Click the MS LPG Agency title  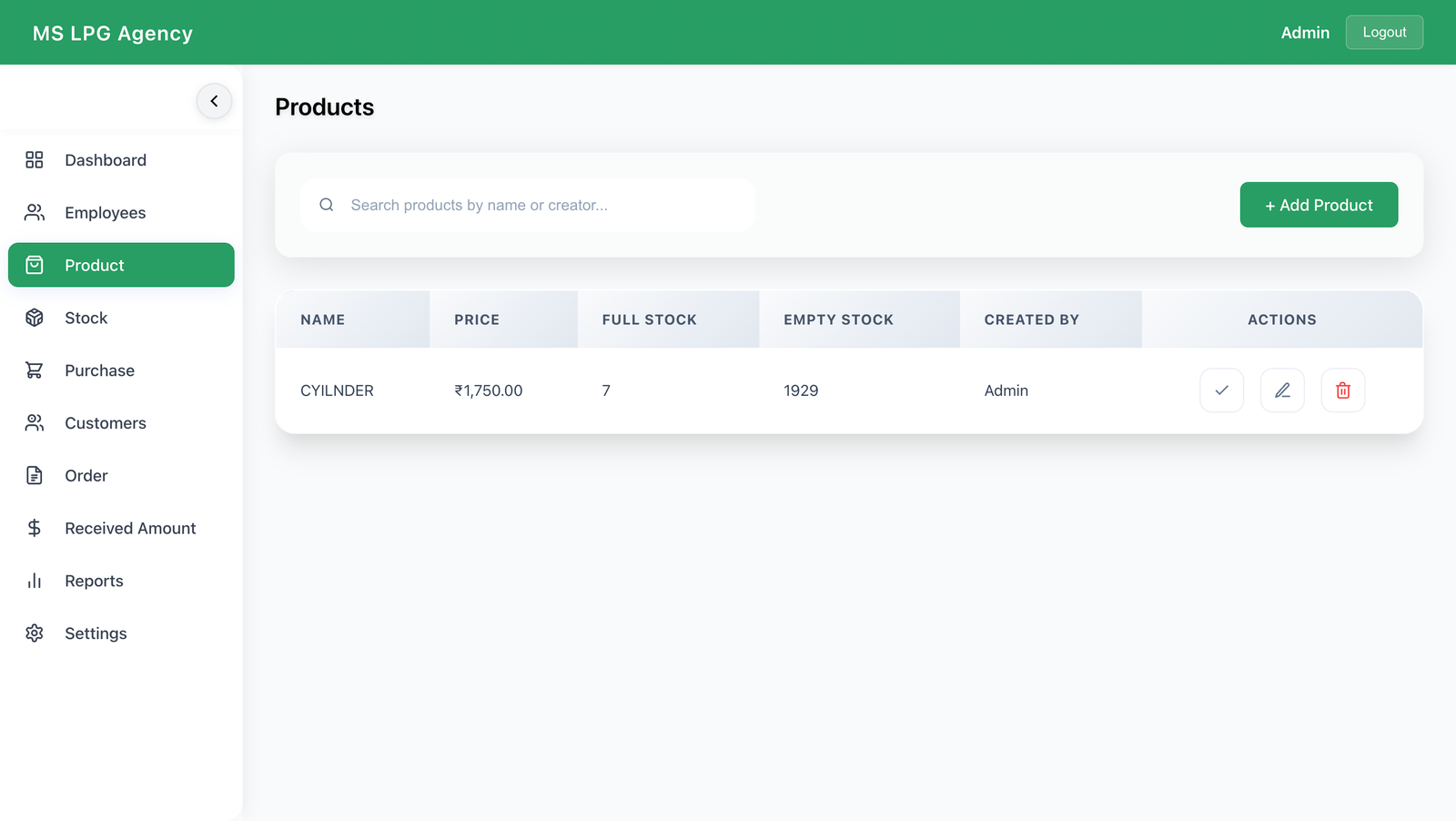113,33
